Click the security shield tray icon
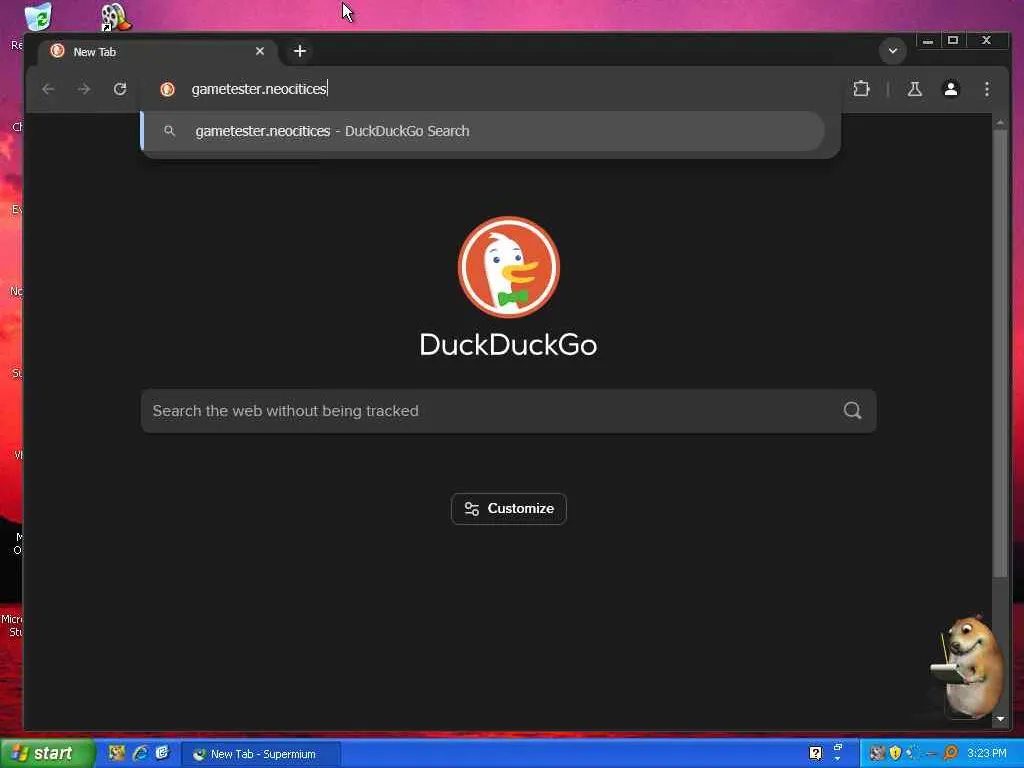The width and height of the screenshot is (1024, 768). [x=895, y=753]
